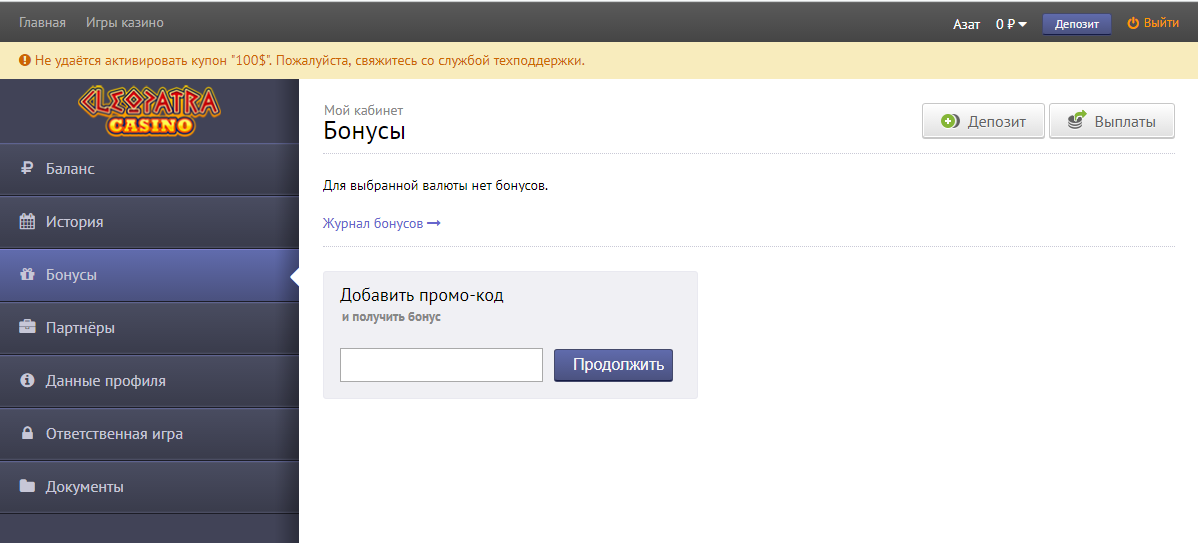The height and width of the screenshot is (543, 1198).
Task: Click the Cleopatra Casino logo
Action: pos(149,110)
